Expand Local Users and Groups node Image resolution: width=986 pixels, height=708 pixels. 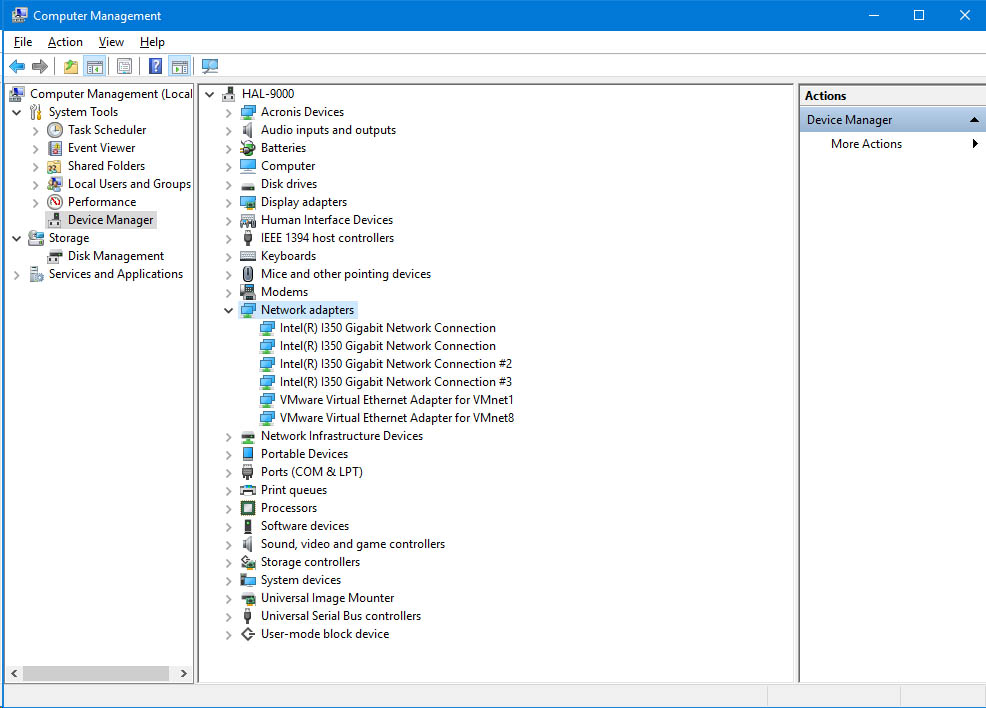(36, 185)
